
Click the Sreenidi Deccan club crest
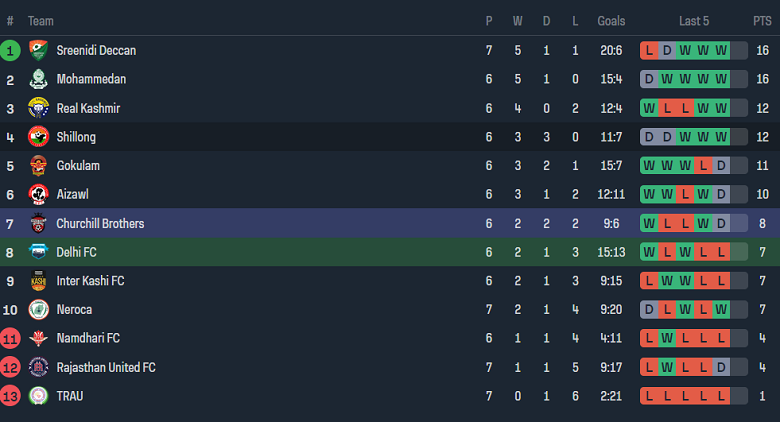39,50
